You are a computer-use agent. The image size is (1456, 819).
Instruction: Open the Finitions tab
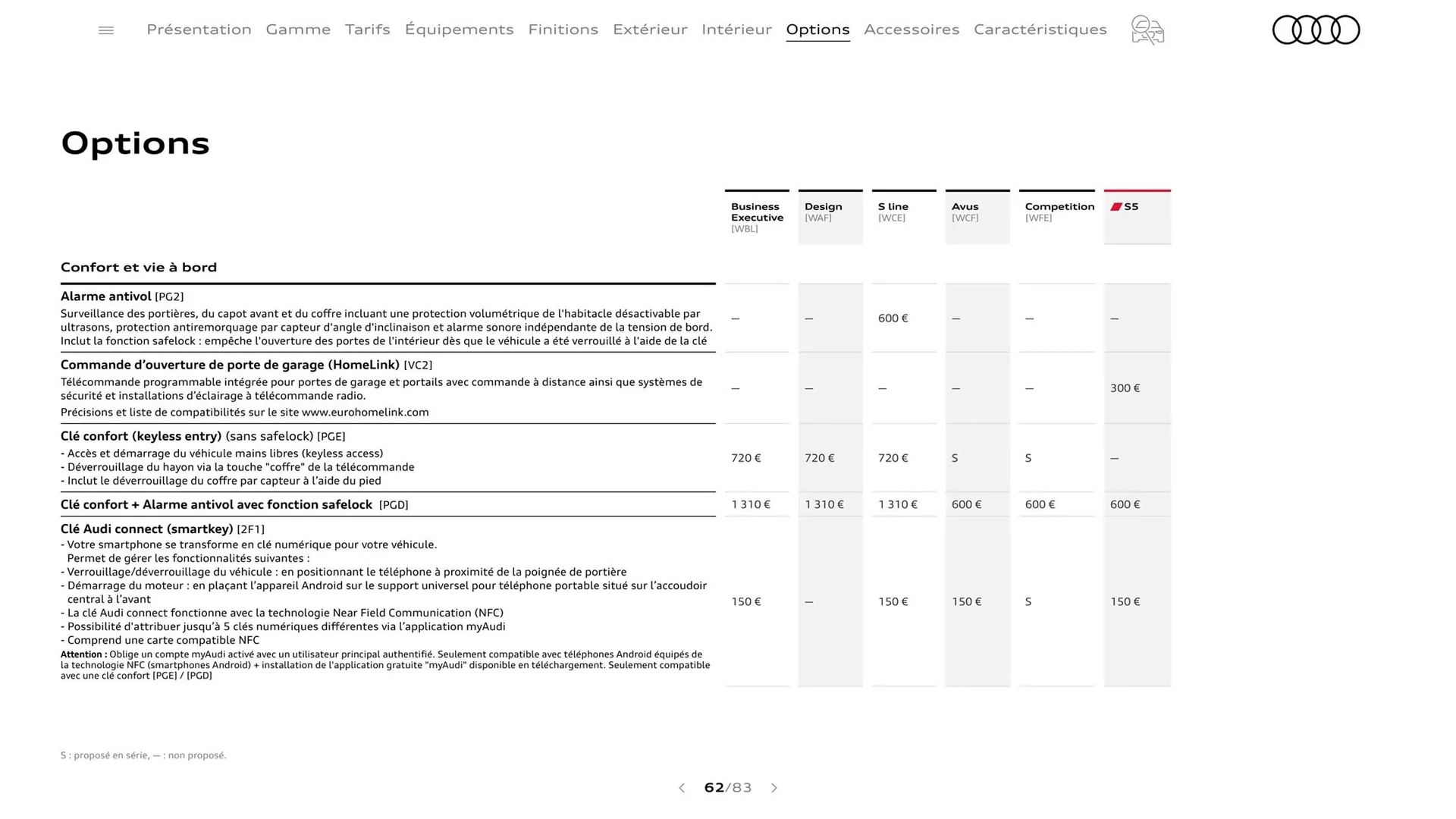[x=563, y=30]
